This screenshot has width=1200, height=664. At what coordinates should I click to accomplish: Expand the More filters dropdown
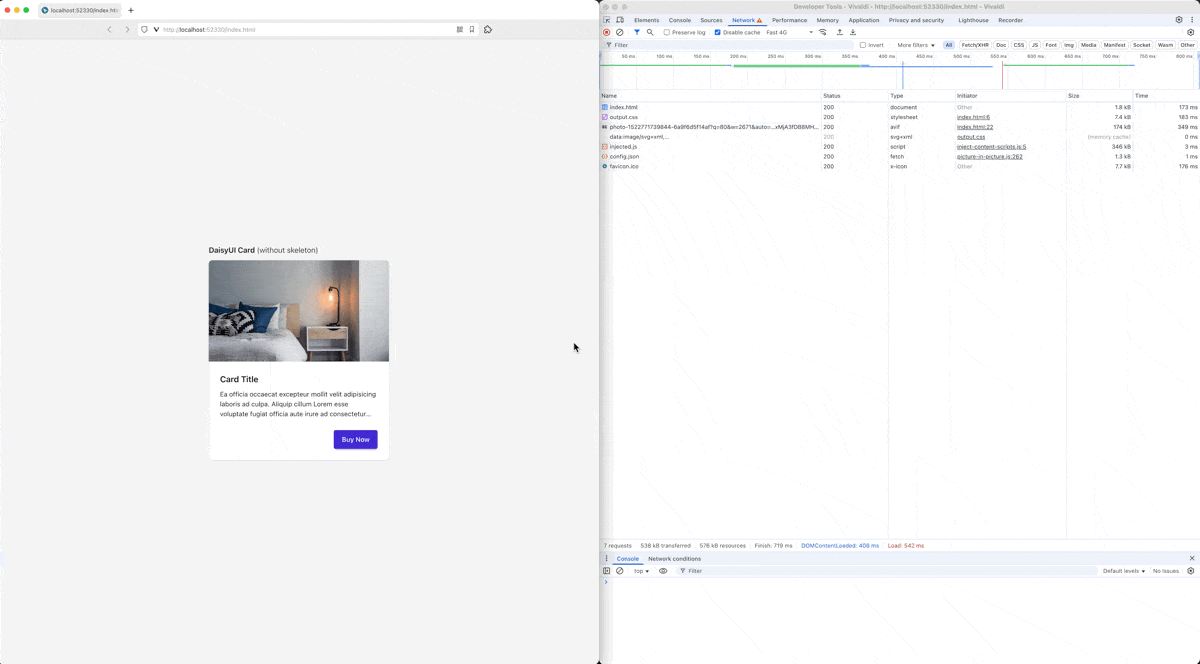(x=916, y=45)
